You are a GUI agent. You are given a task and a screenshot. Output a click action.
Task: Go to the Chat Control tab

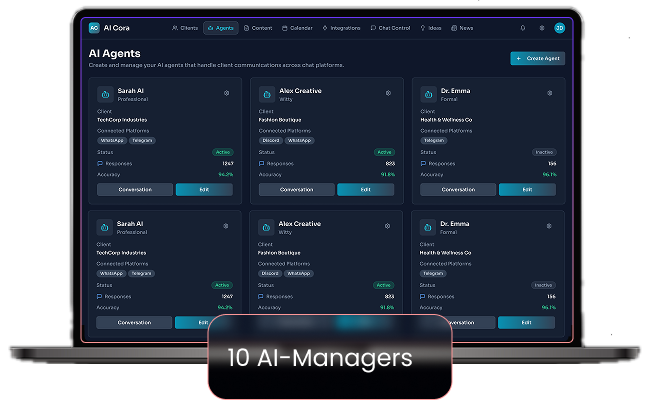[x=391, y=28]
